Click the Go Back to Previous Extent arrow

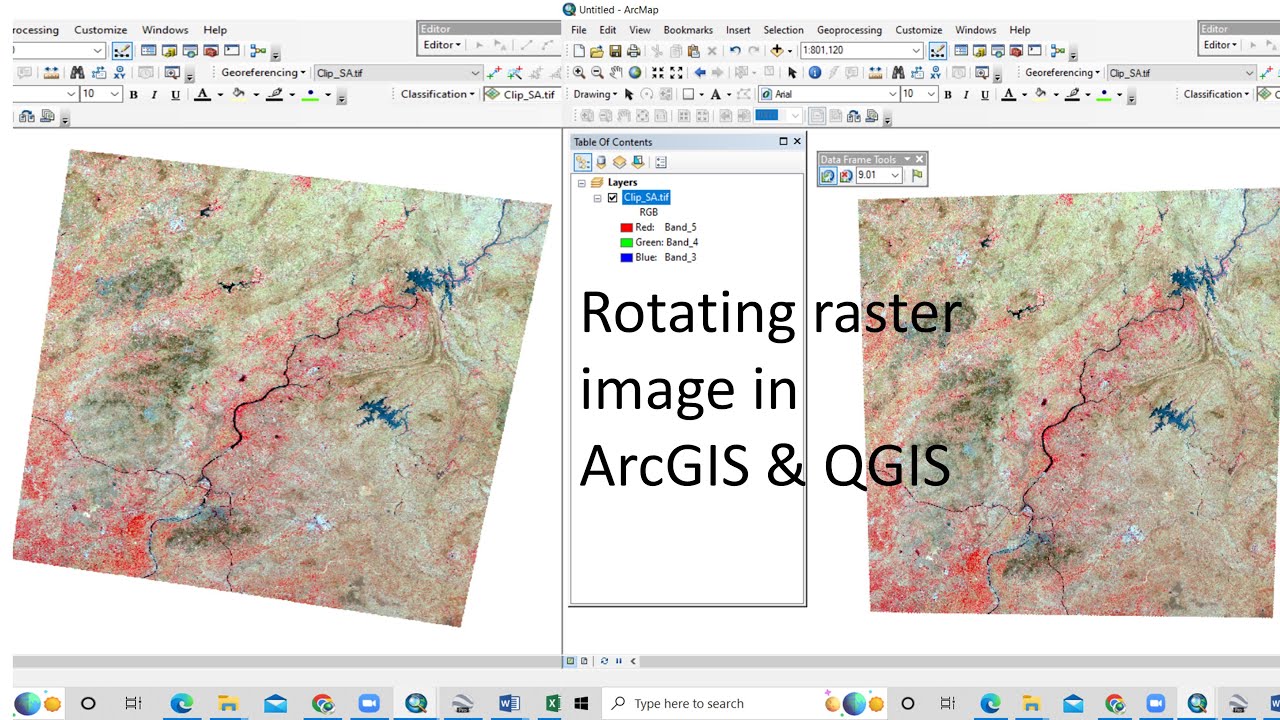tap(700, 72)
